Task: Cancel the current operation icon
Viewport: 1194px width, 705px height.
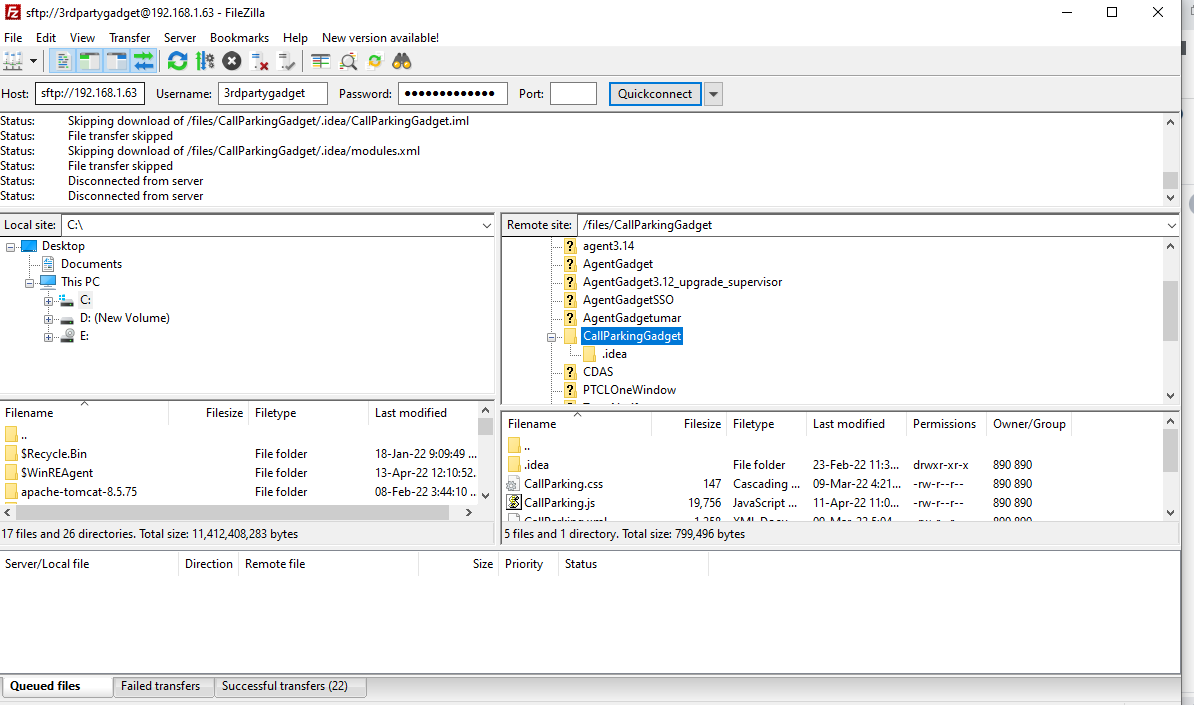Action: (232, 61)
